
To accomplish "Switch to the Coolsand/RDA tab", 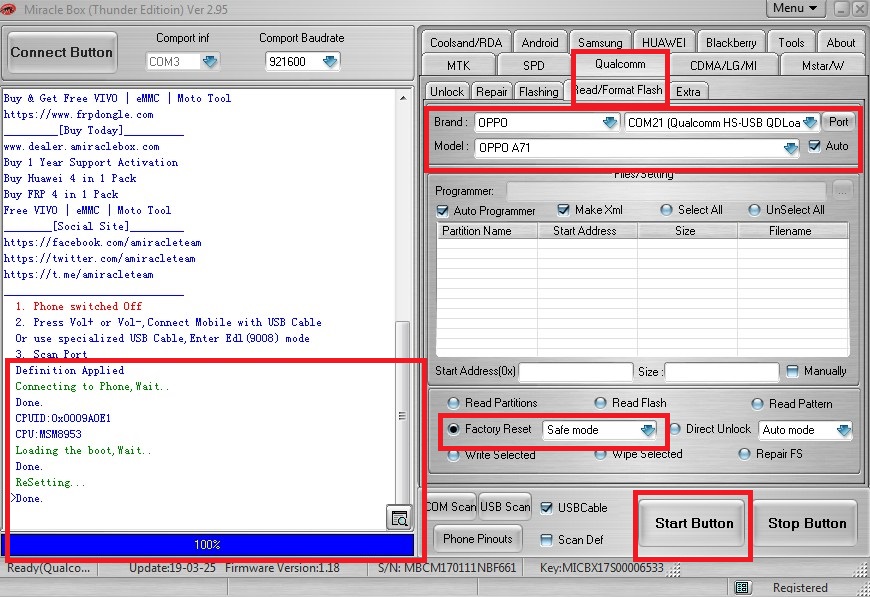I will click(x=466, y=43).
